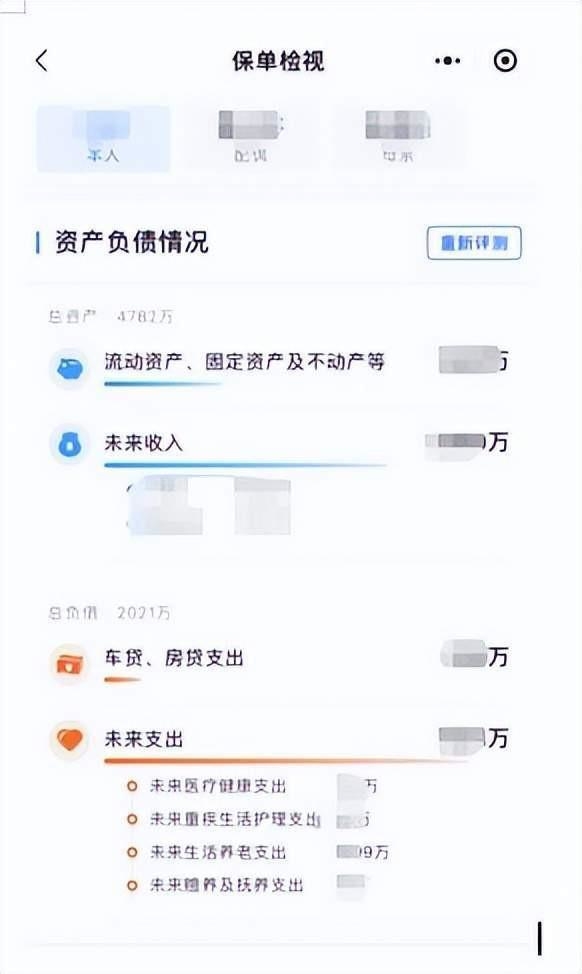
Task: Click the 资产负债情况 section heading
Action: pos(131,242)
